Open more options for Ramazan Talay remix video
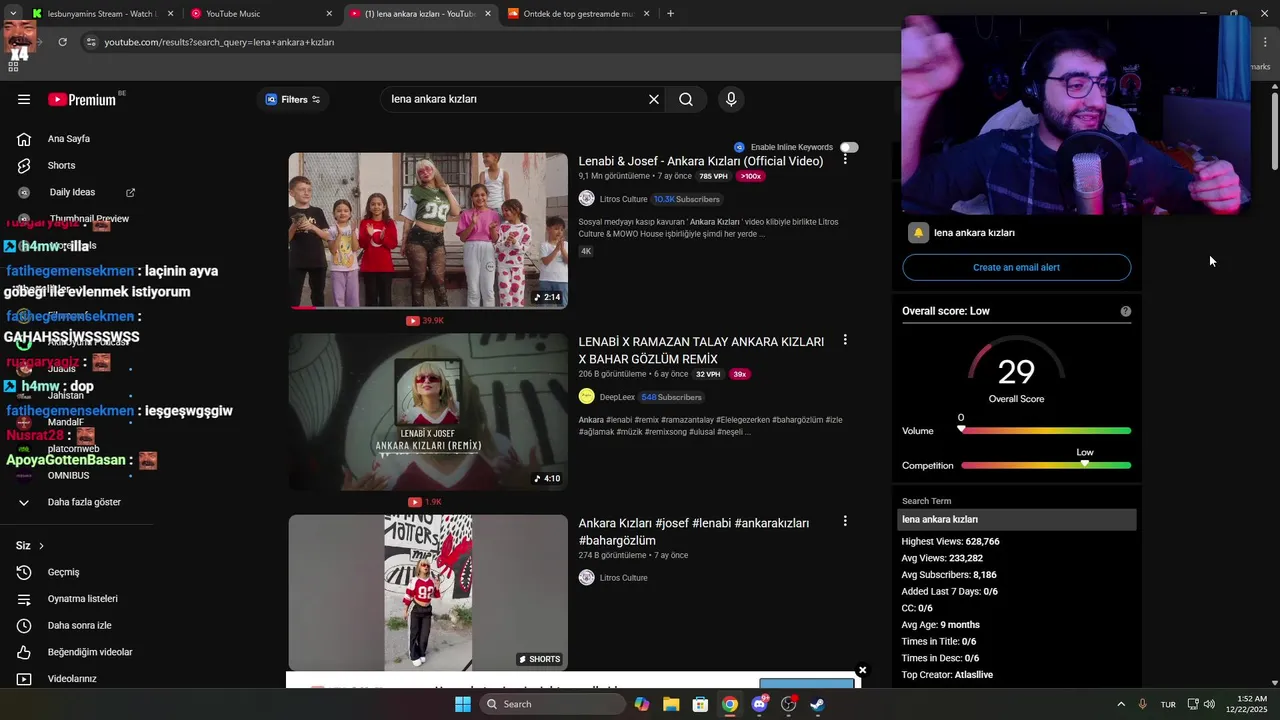 [x=845, y=340]
